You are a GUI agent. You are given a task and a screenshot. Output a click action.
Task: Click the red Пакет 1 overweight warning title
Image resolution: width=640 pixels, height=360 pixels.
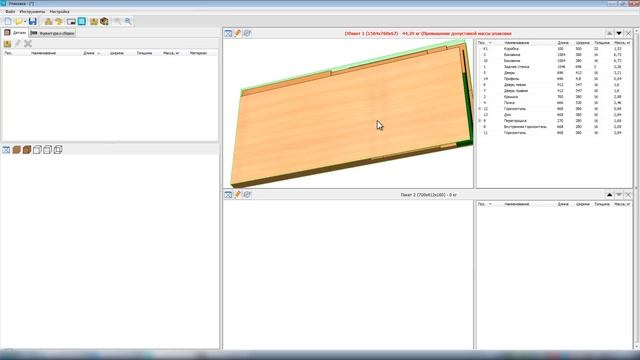pos(428,33)
